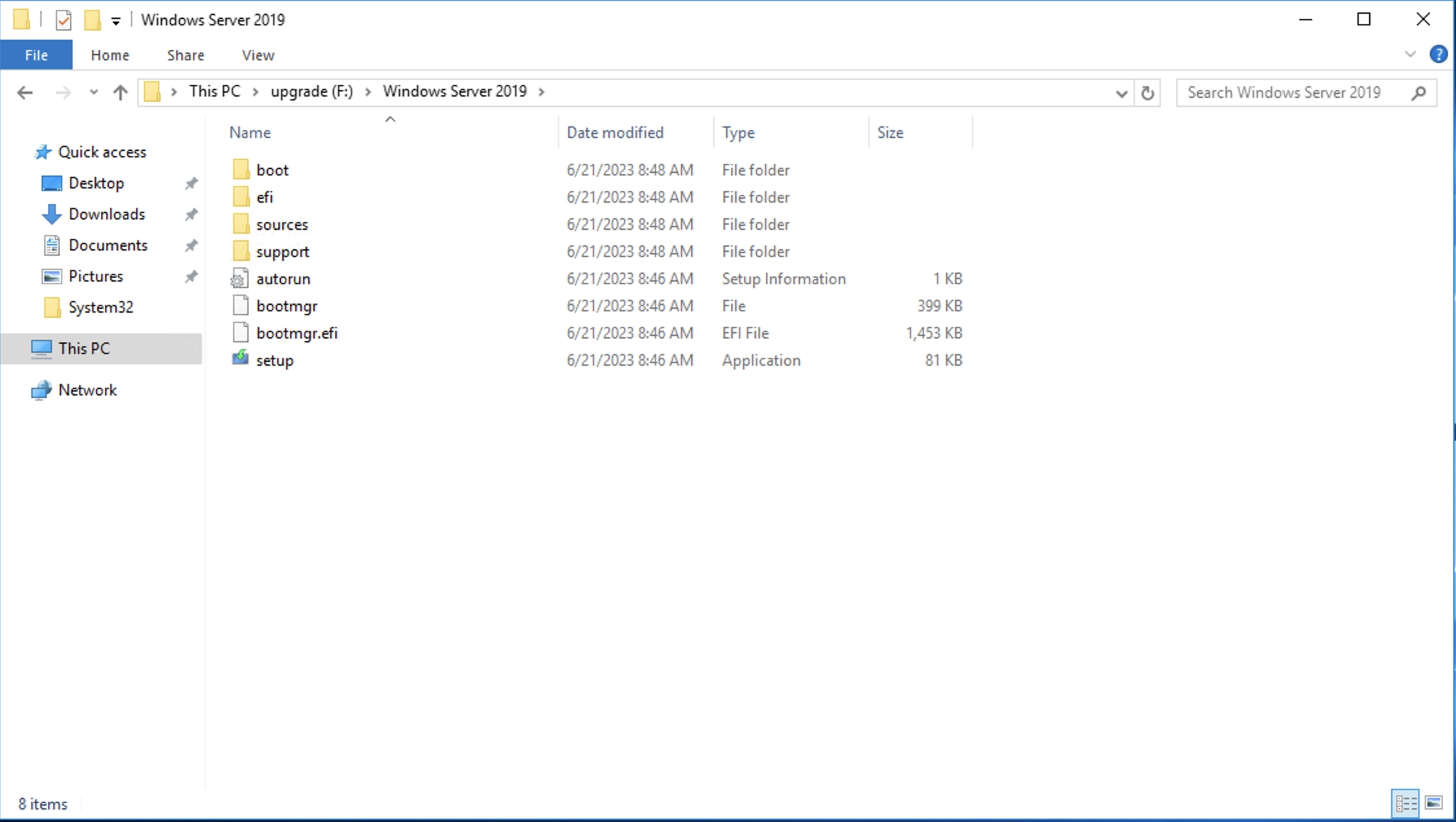1456x822 pixels.
Task: Select the efi folder icon
Action: tap(241, 197)
